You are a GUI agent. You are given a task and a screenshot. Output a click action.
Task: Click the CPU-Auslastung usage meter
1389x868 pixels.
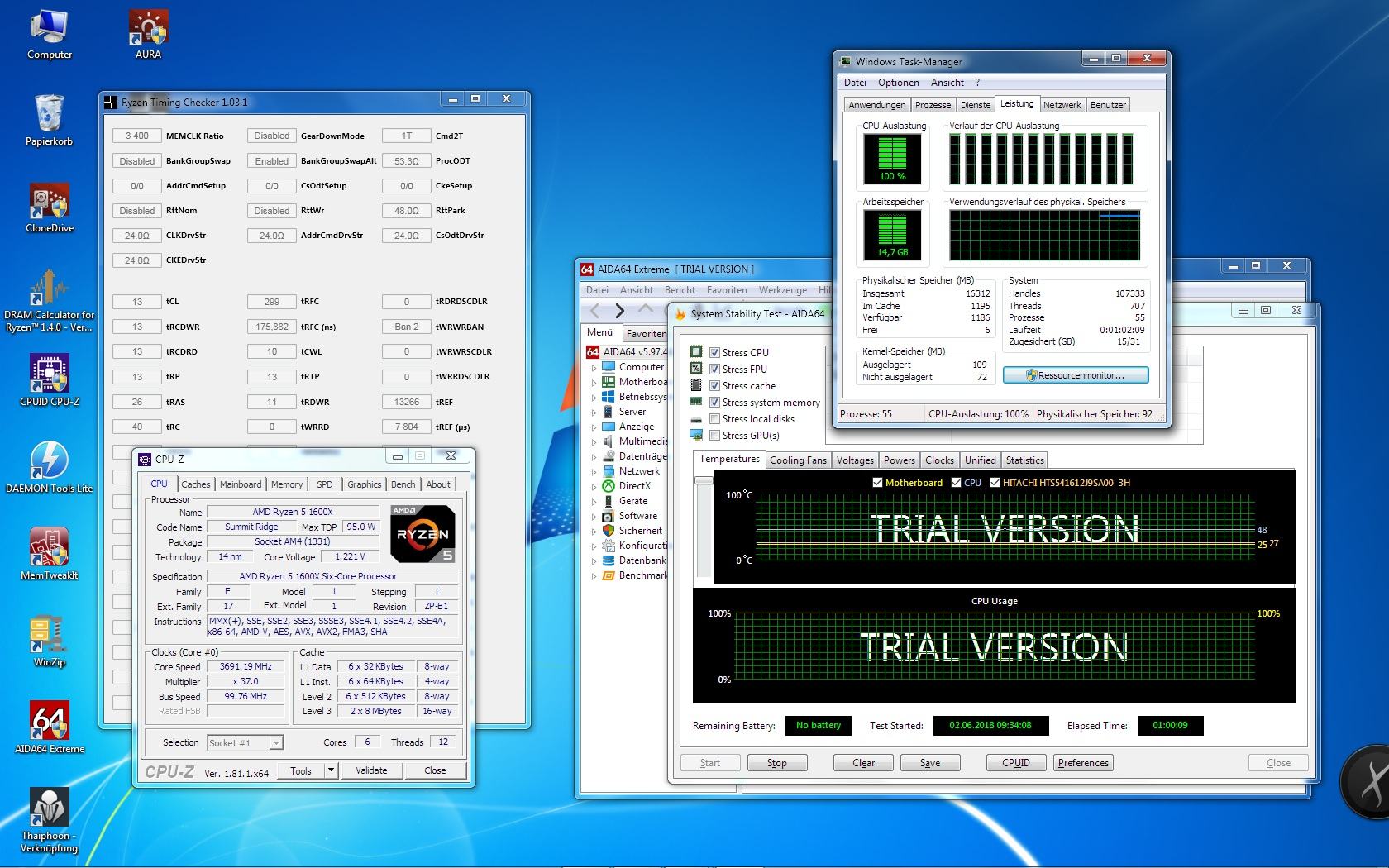point(892,158)
